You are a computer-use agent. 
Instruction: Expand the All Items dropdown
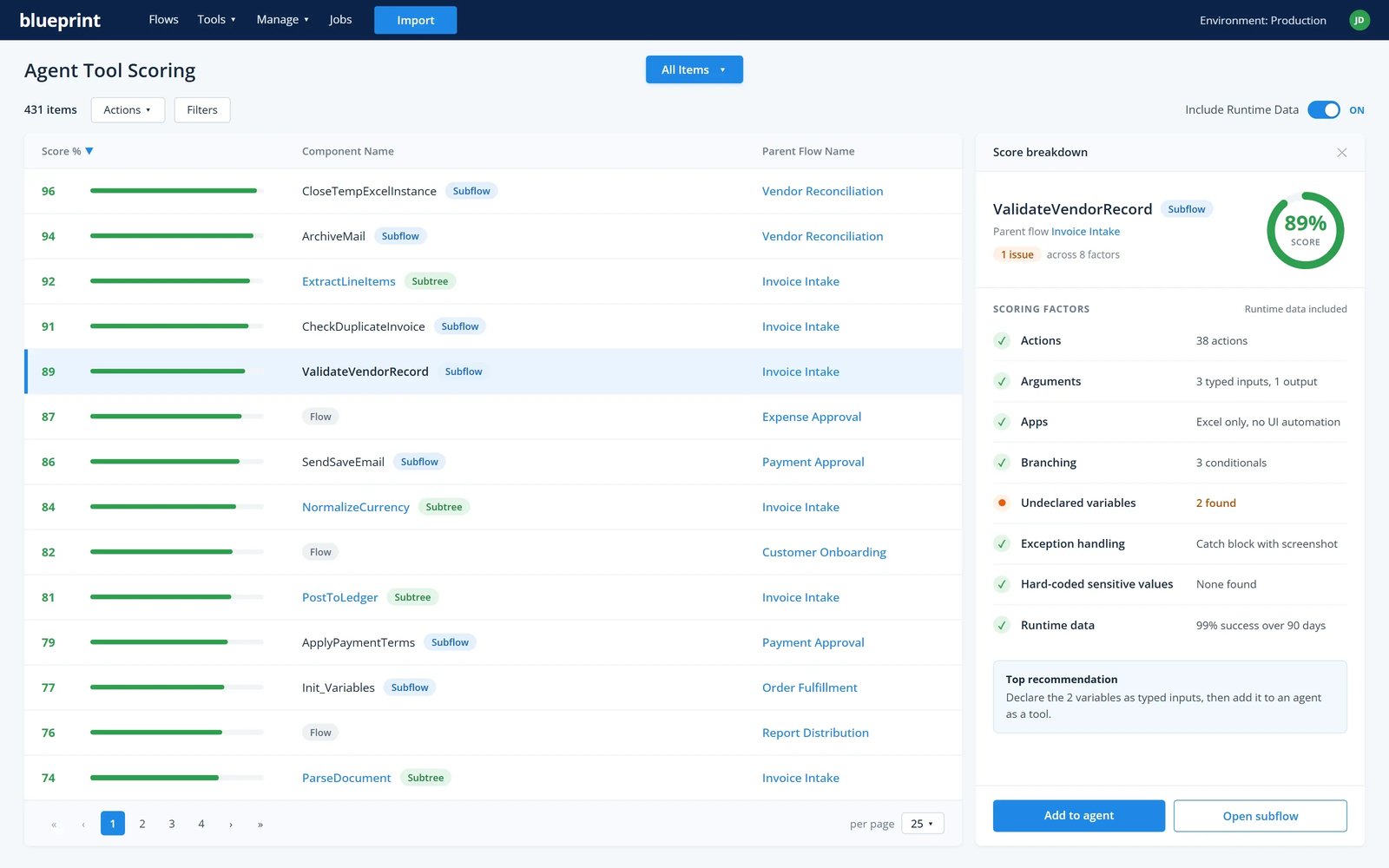tap(694, 69)
